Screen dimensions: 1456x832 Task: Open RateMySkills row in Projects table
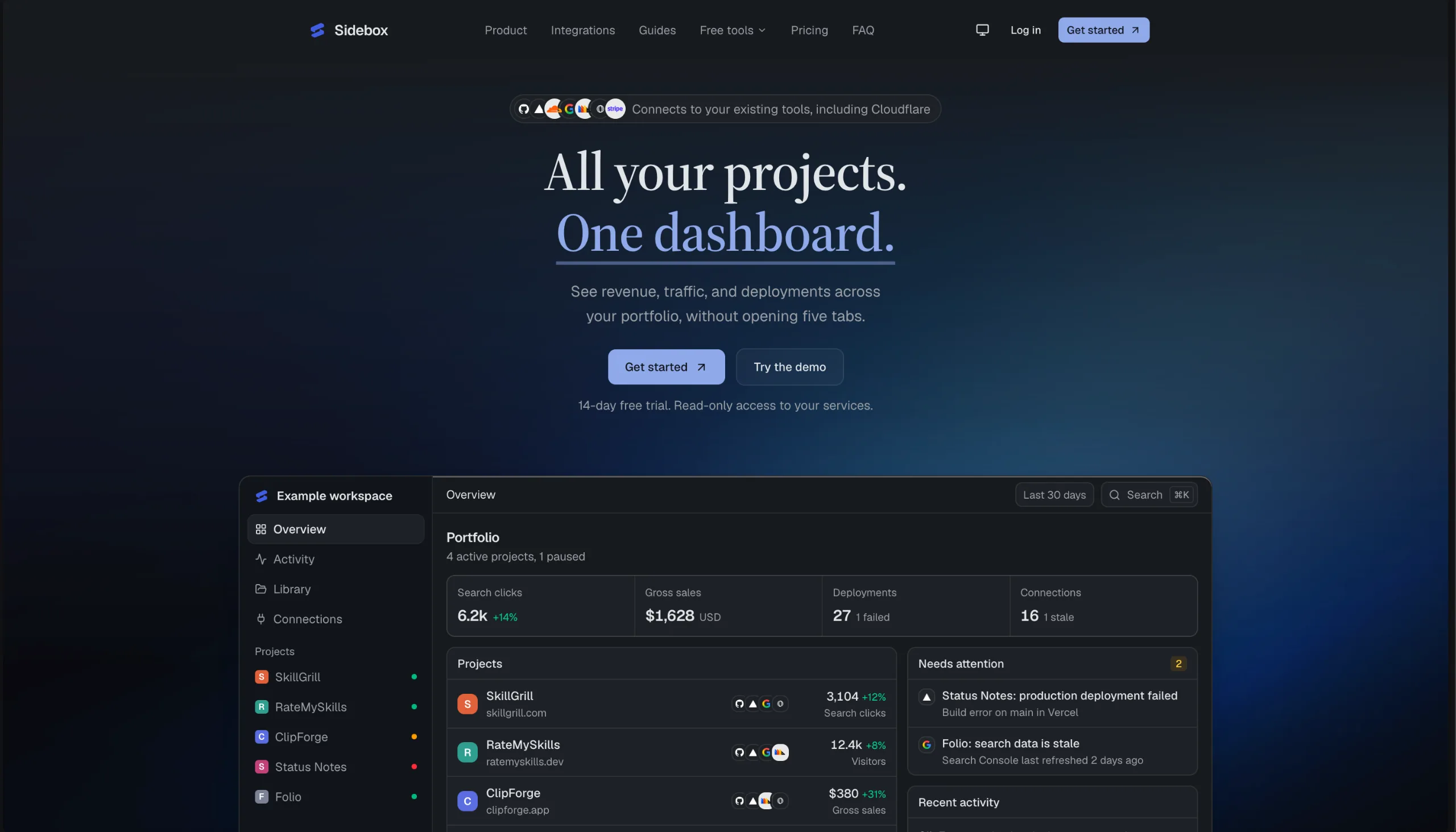[672, 752]
